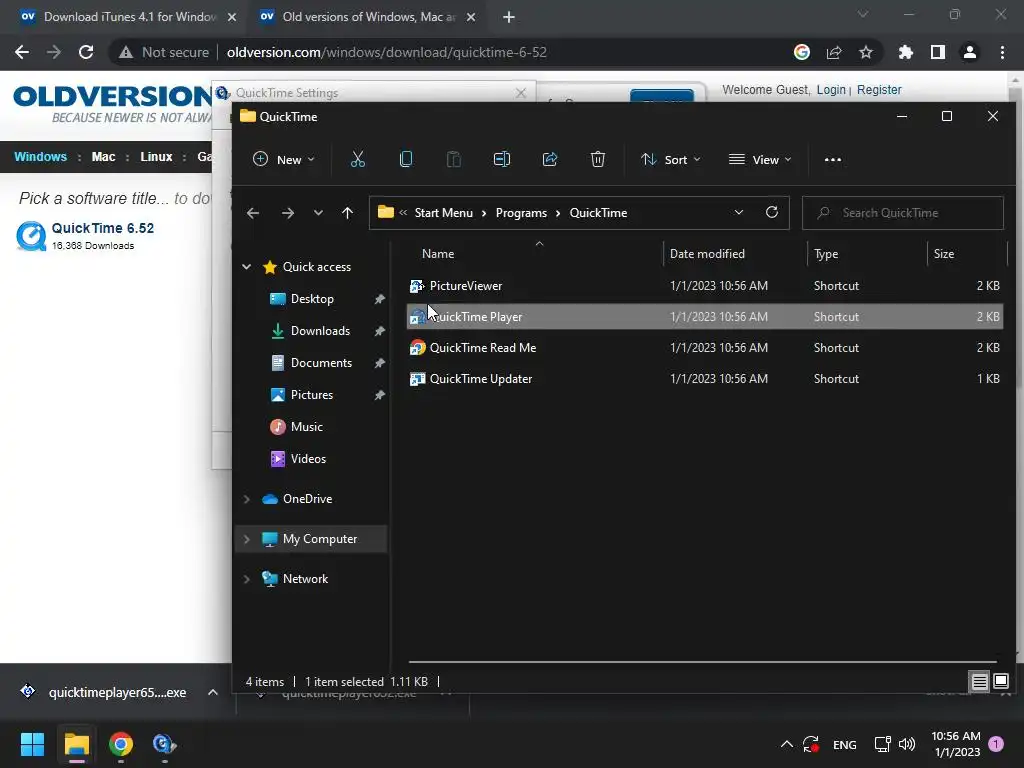Click Register link on OldVersion

(x=879, y=89)
